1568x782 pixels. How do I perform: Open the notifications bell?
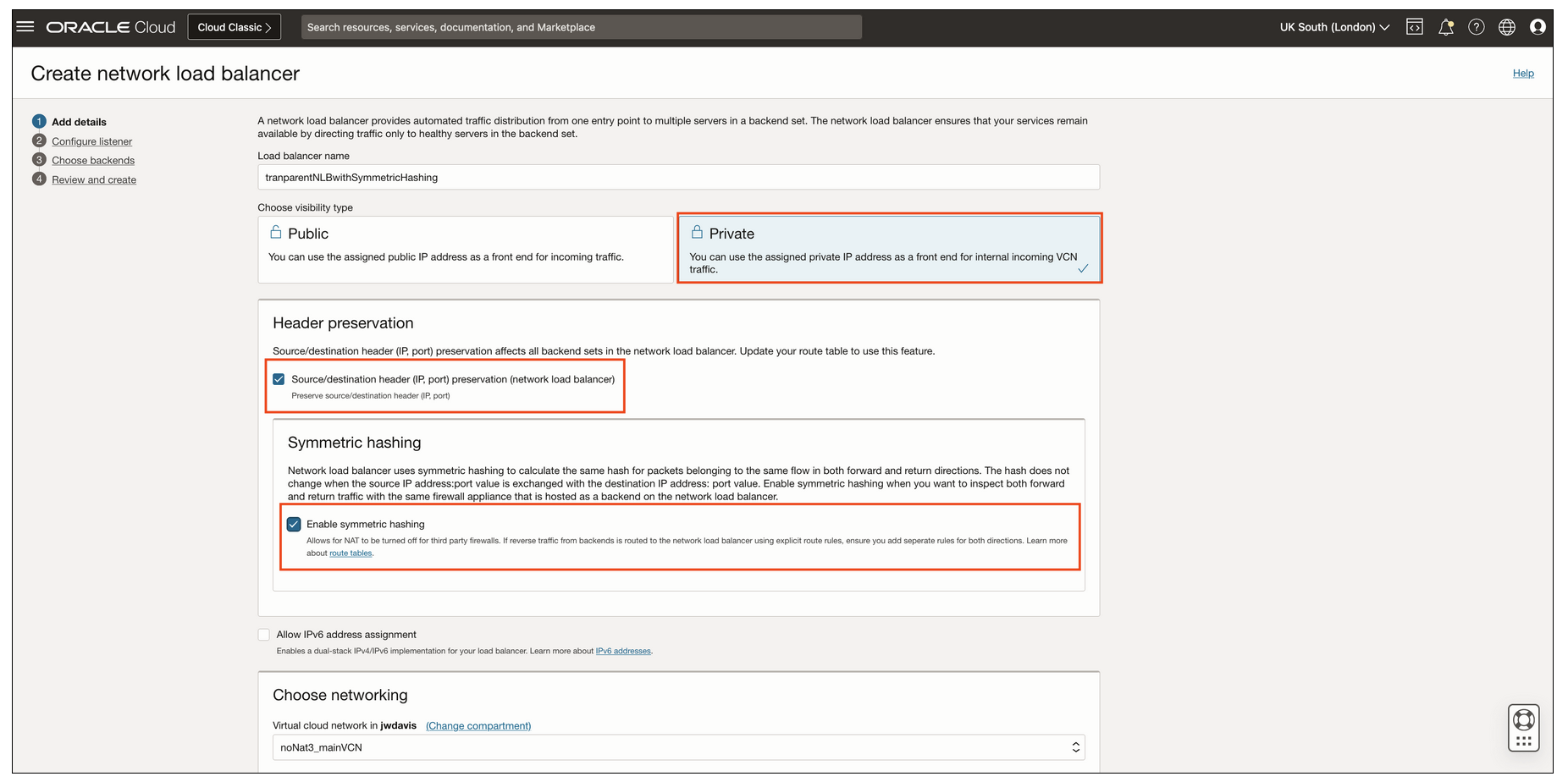[1445, 26]
